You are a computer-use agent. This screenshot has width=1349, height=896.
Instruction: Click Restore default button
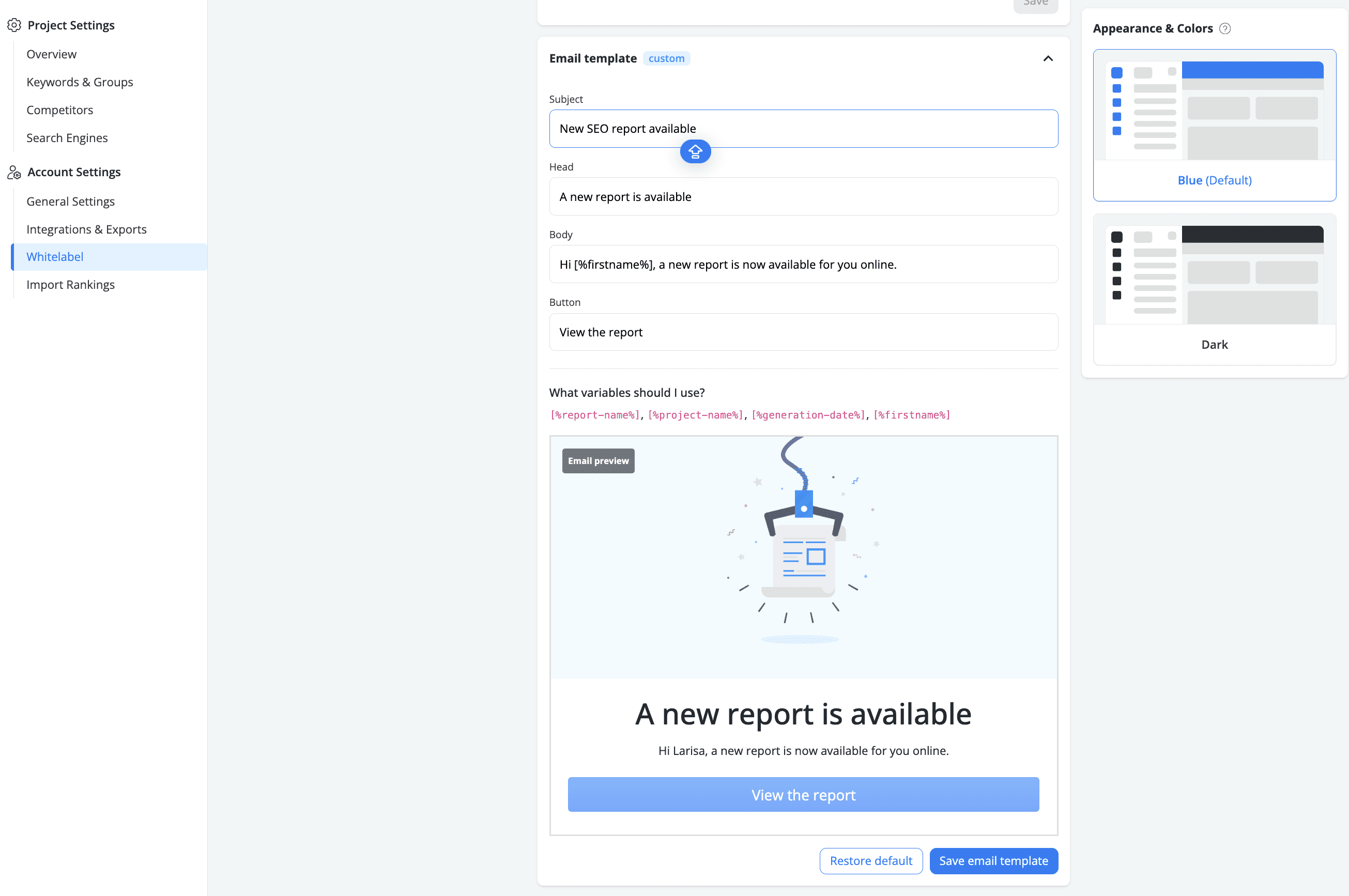point(870,860)
